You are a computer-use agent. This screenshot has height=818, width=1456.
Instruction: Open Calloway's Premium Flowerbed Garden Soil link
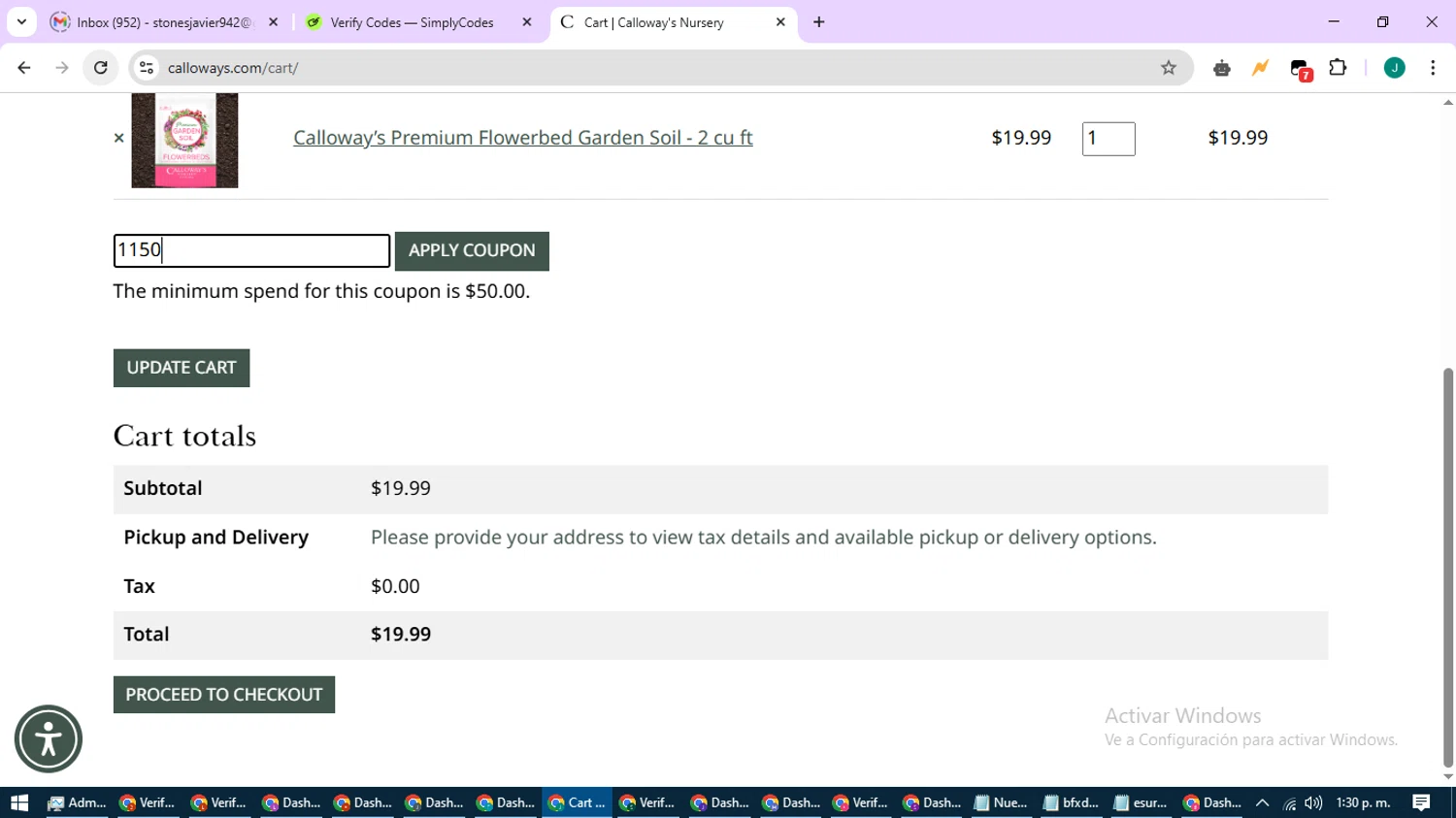(523, 138)
